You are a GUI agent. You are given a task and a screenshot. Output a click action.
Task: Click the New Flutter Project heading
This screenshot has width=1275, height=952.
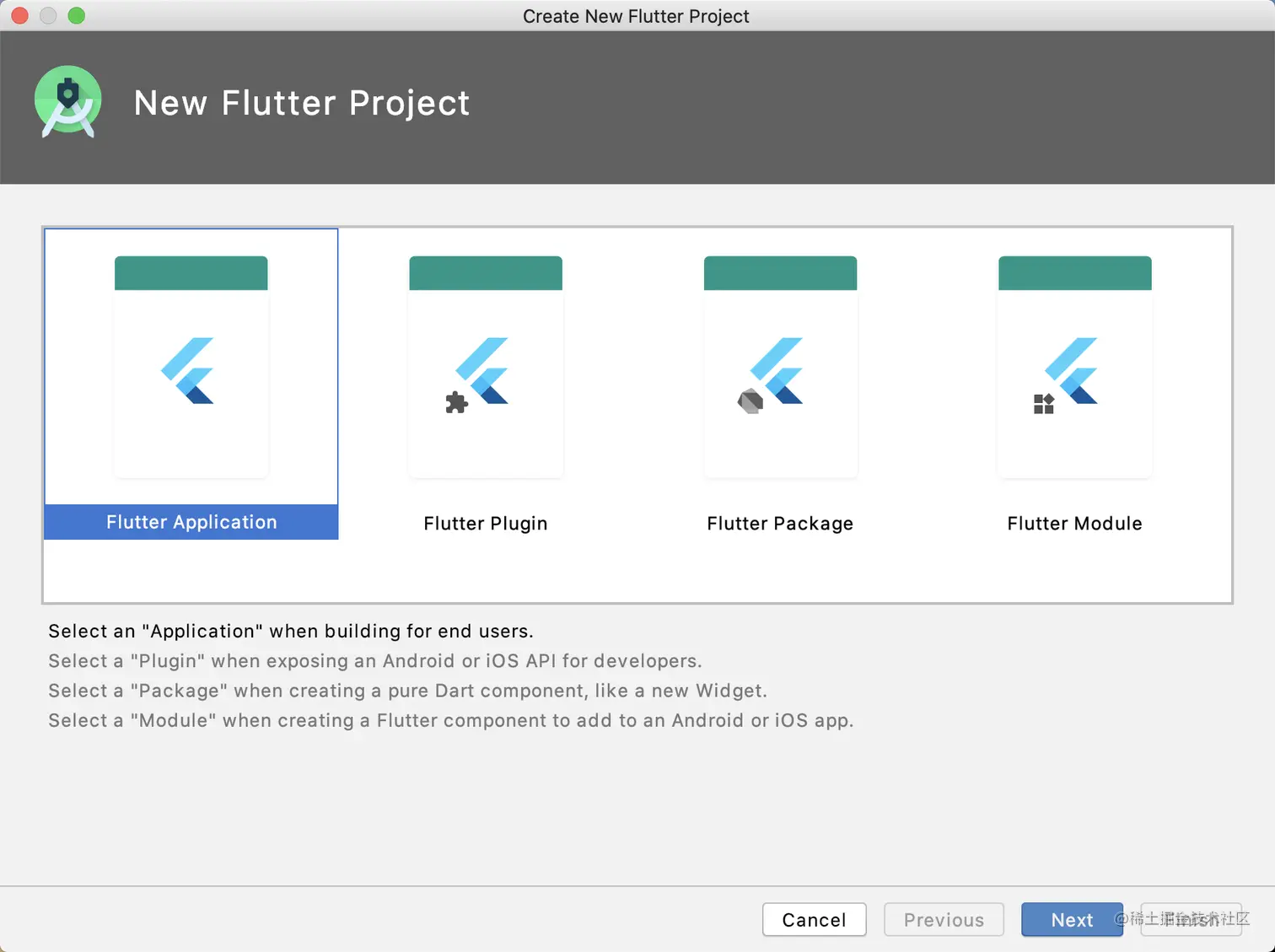pyautogui.click(x=302, y=103)
